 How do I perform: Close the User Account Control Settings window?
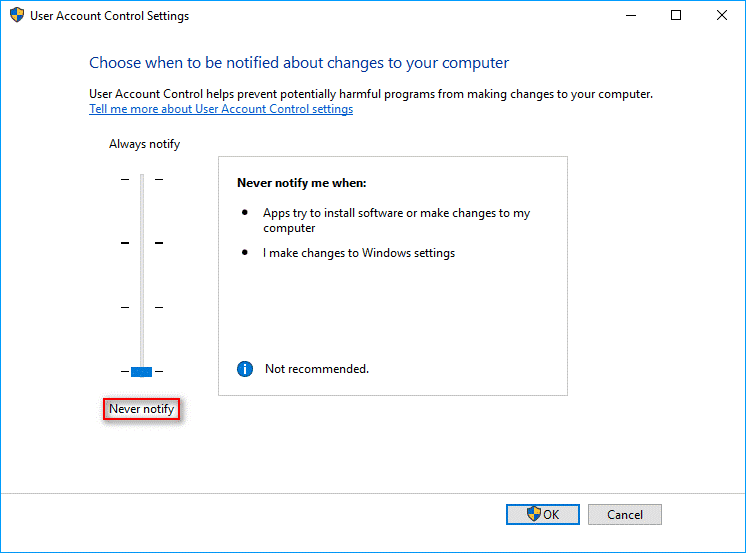click(x=722, y=16)
